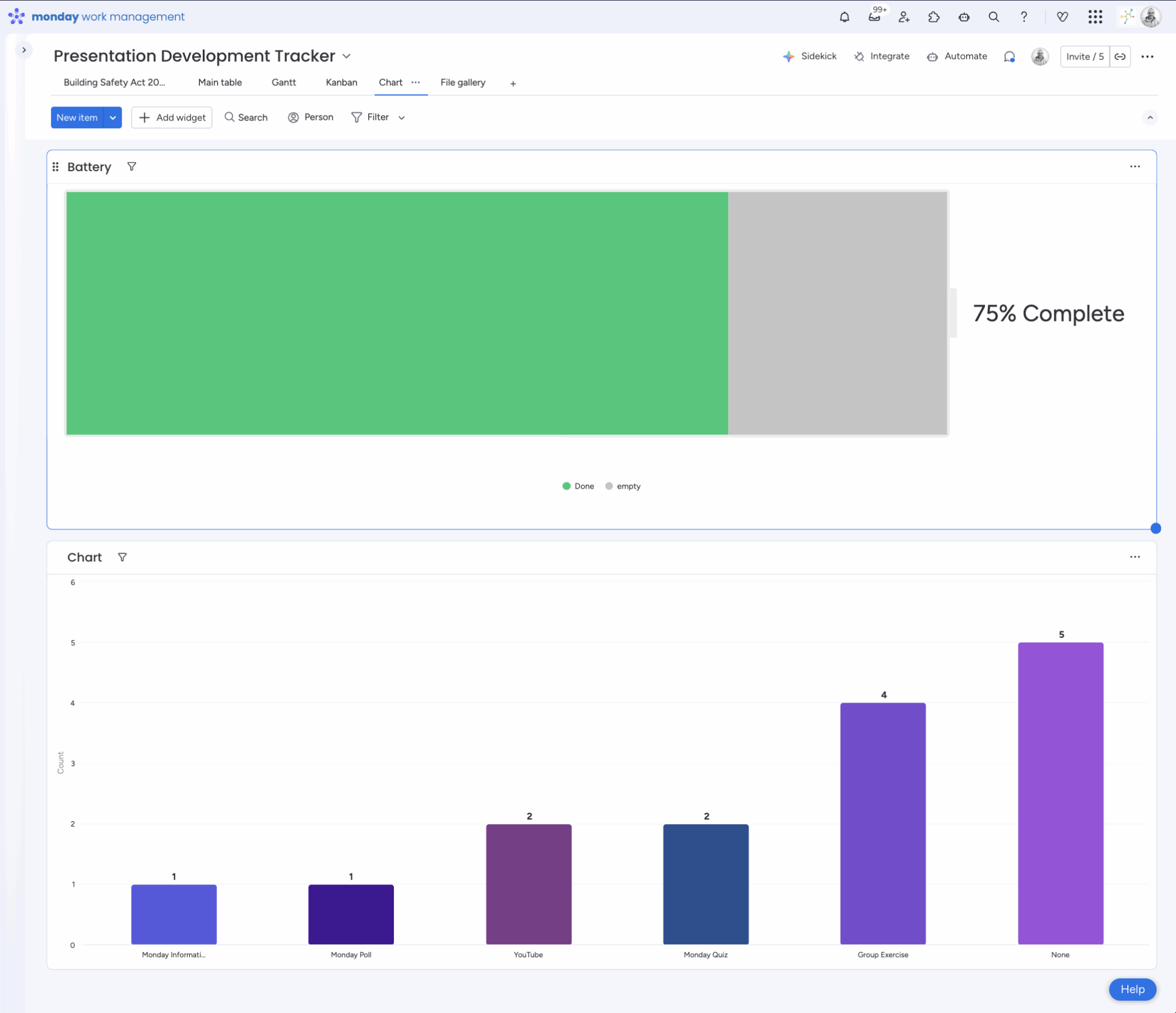Switch to the Gantt tab

click(283, 82)
